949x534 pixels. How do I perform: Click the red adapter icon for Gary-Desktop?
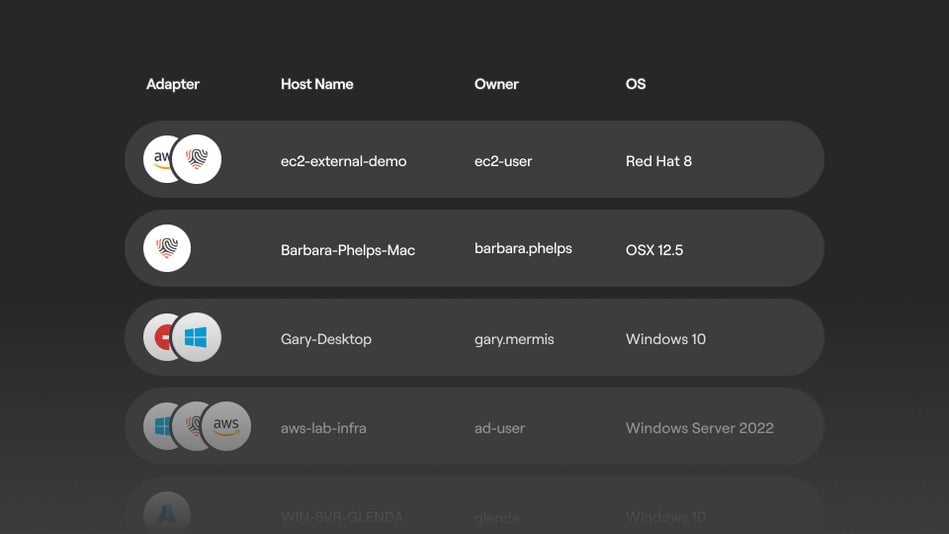point(158,338)
